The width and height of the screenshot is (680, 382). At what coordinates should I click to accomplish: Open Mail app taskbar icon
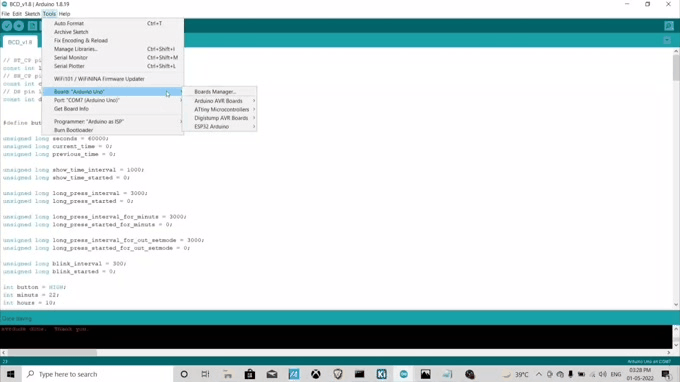tap(272, 374)
